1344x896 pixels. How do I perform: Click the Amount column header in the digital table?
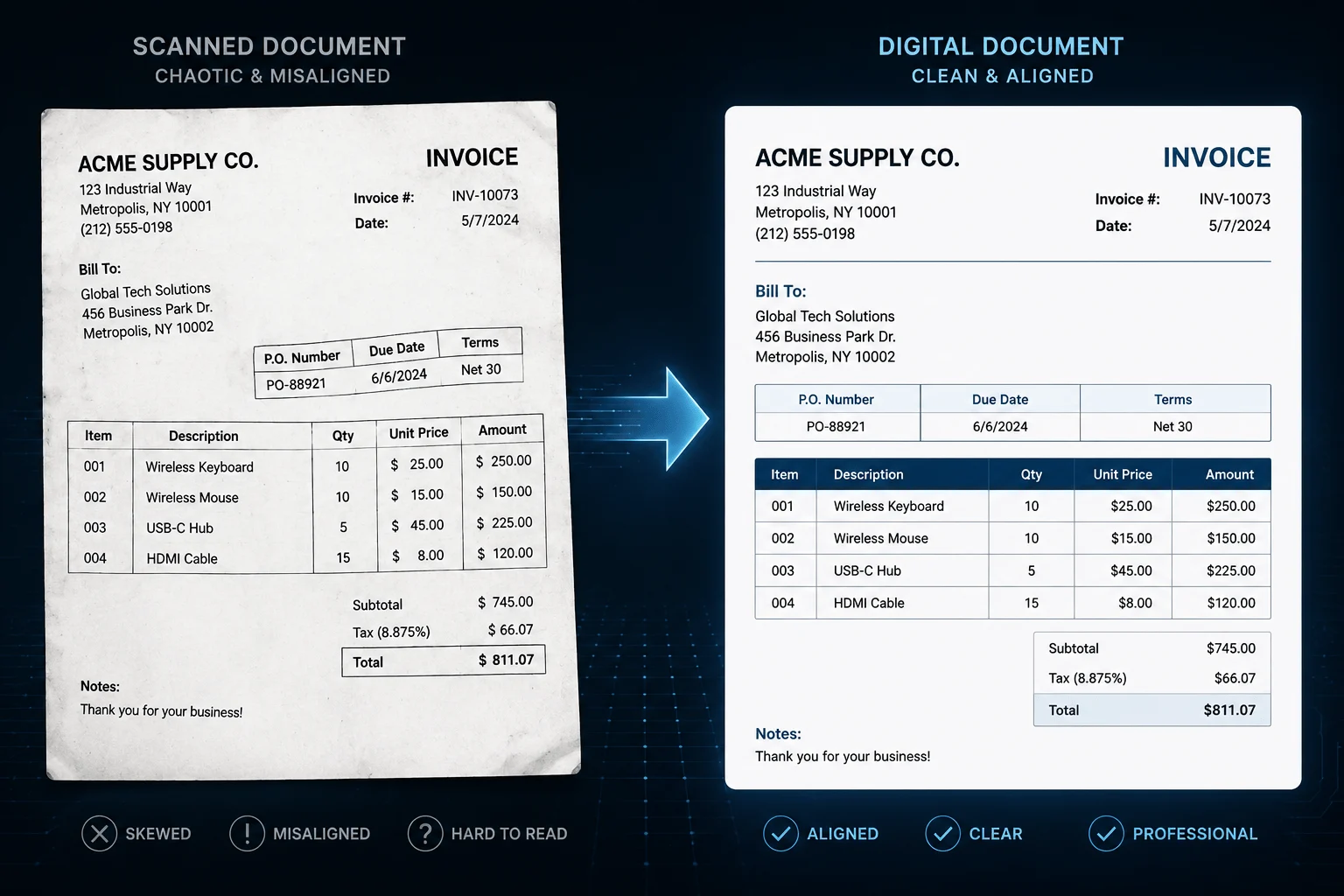click(1230, 474)
